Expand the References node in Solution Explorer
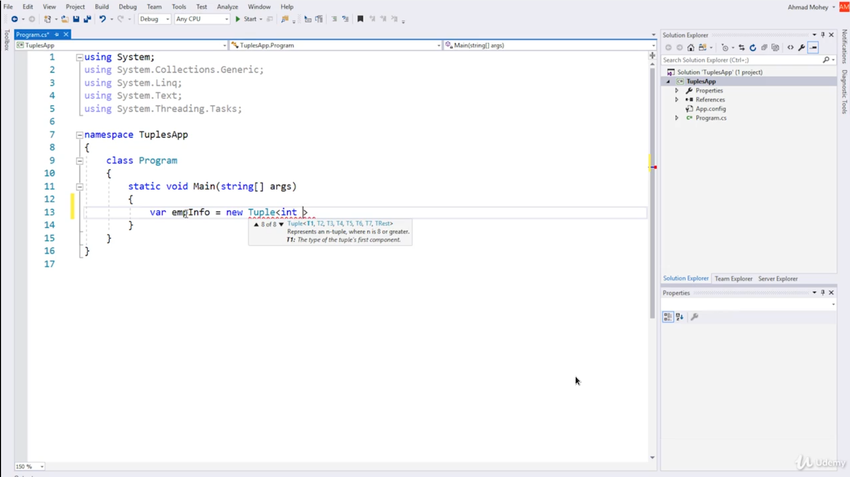 click(677, 100)
